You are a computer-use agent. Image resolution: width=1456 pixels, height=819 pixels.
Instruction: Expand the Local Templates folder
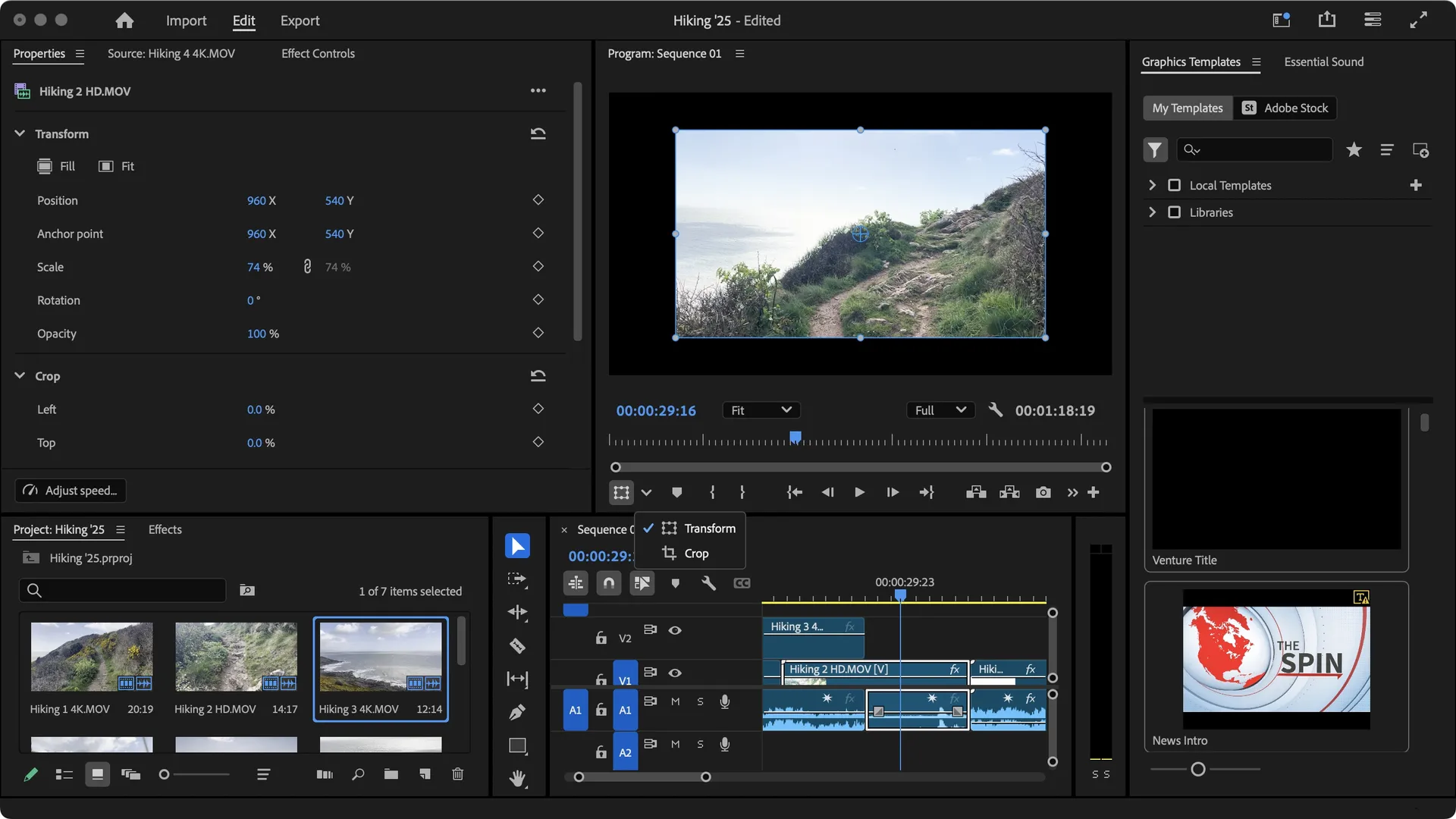pyautogui.click(x=1152, y=185)
